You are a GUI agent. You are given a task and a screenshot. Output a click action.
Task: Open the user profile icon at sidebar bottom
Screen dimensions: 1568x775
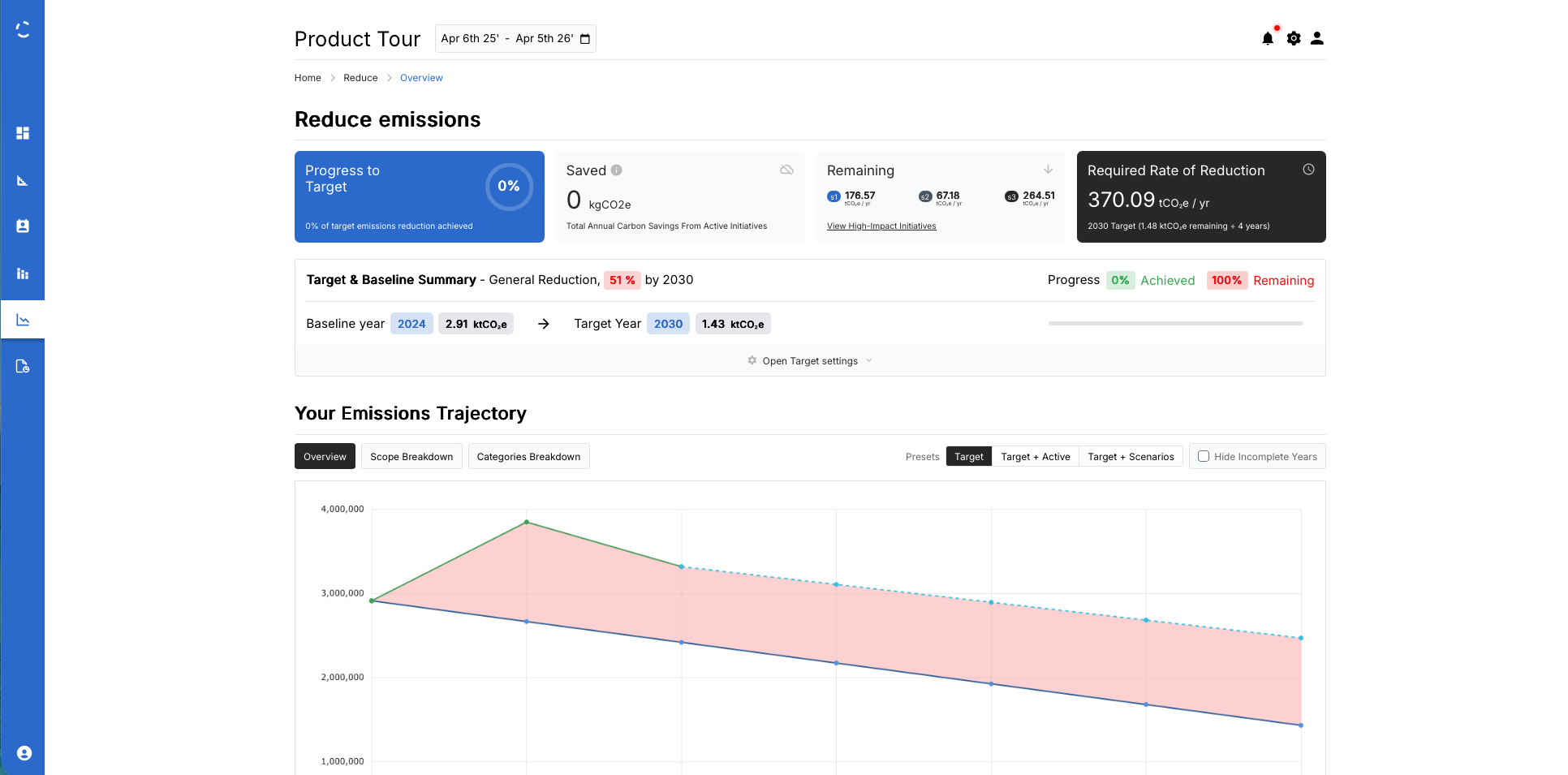[24, 753]
